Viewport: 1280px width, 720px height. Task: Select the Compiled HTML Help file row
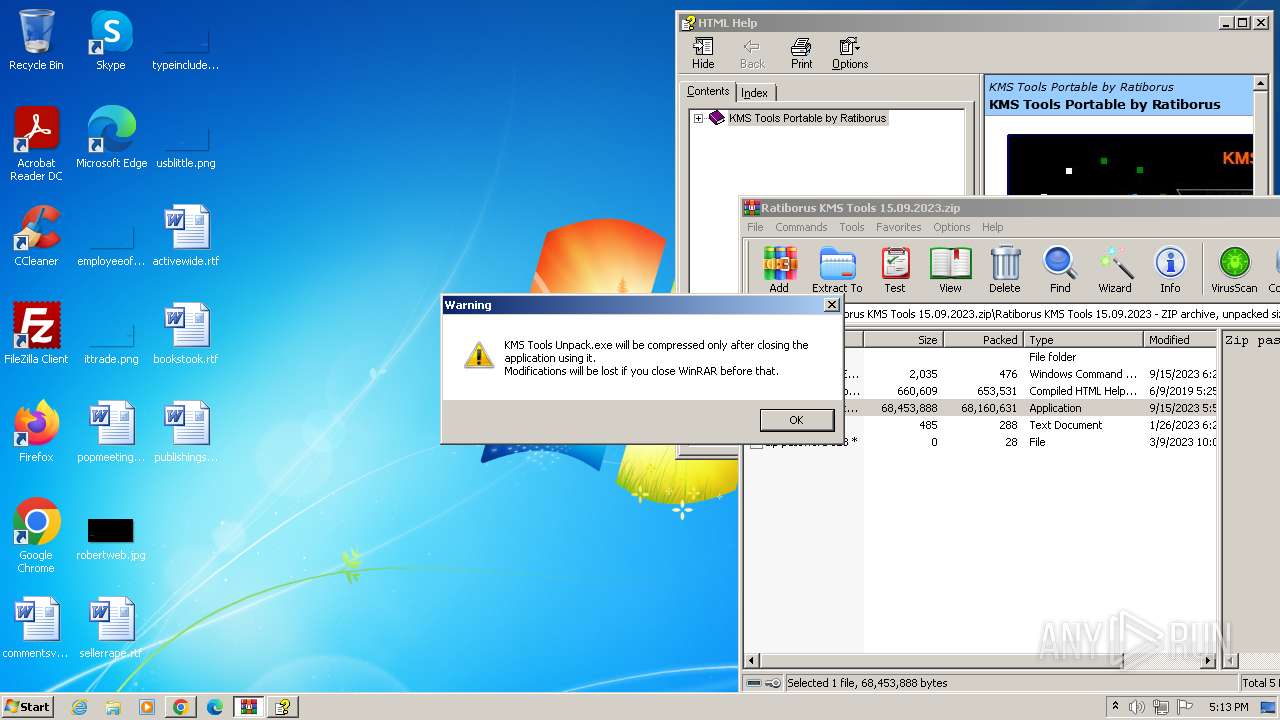980,391
